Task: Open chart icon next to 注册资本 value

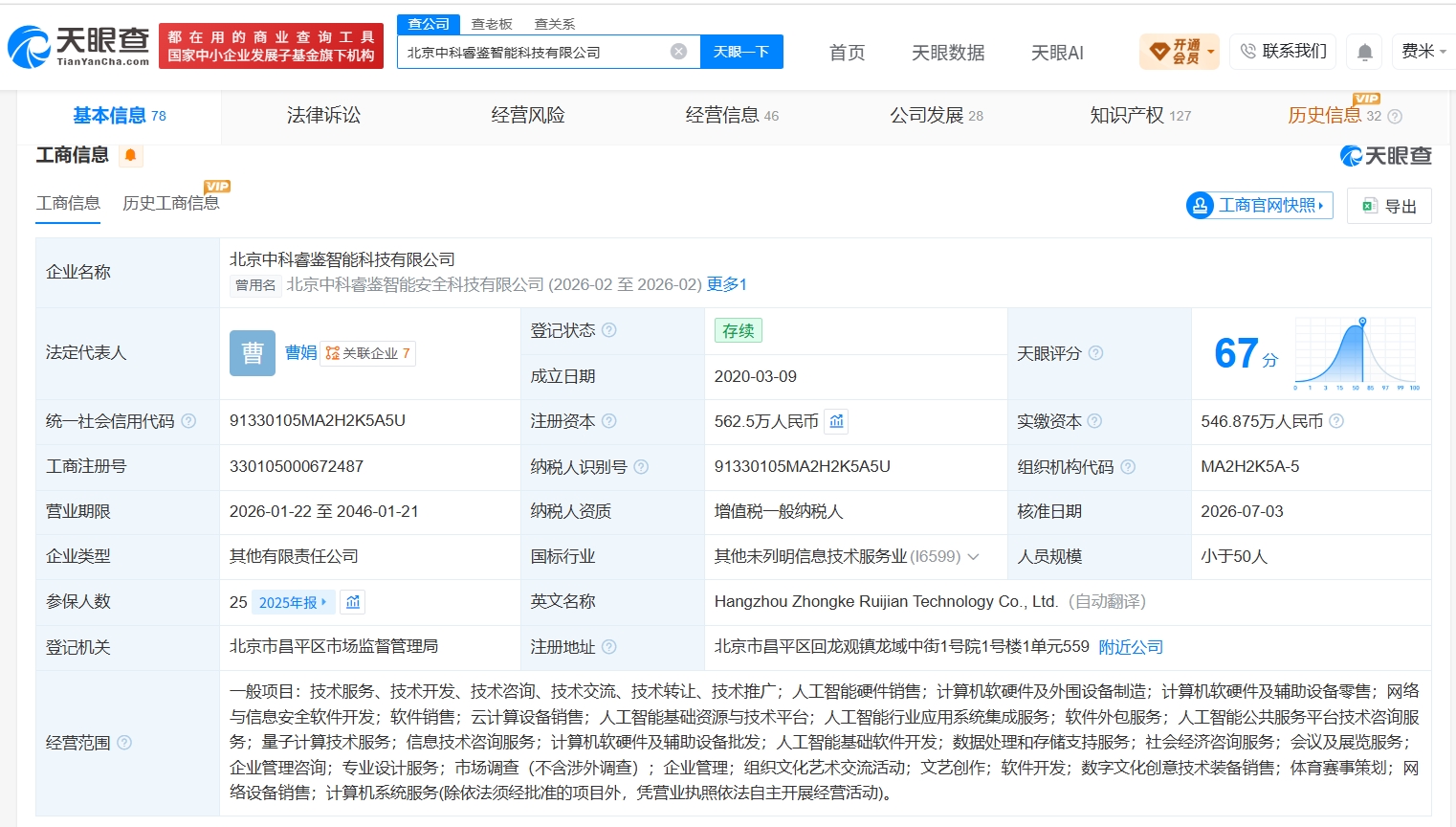Action: tap(837, 421)
